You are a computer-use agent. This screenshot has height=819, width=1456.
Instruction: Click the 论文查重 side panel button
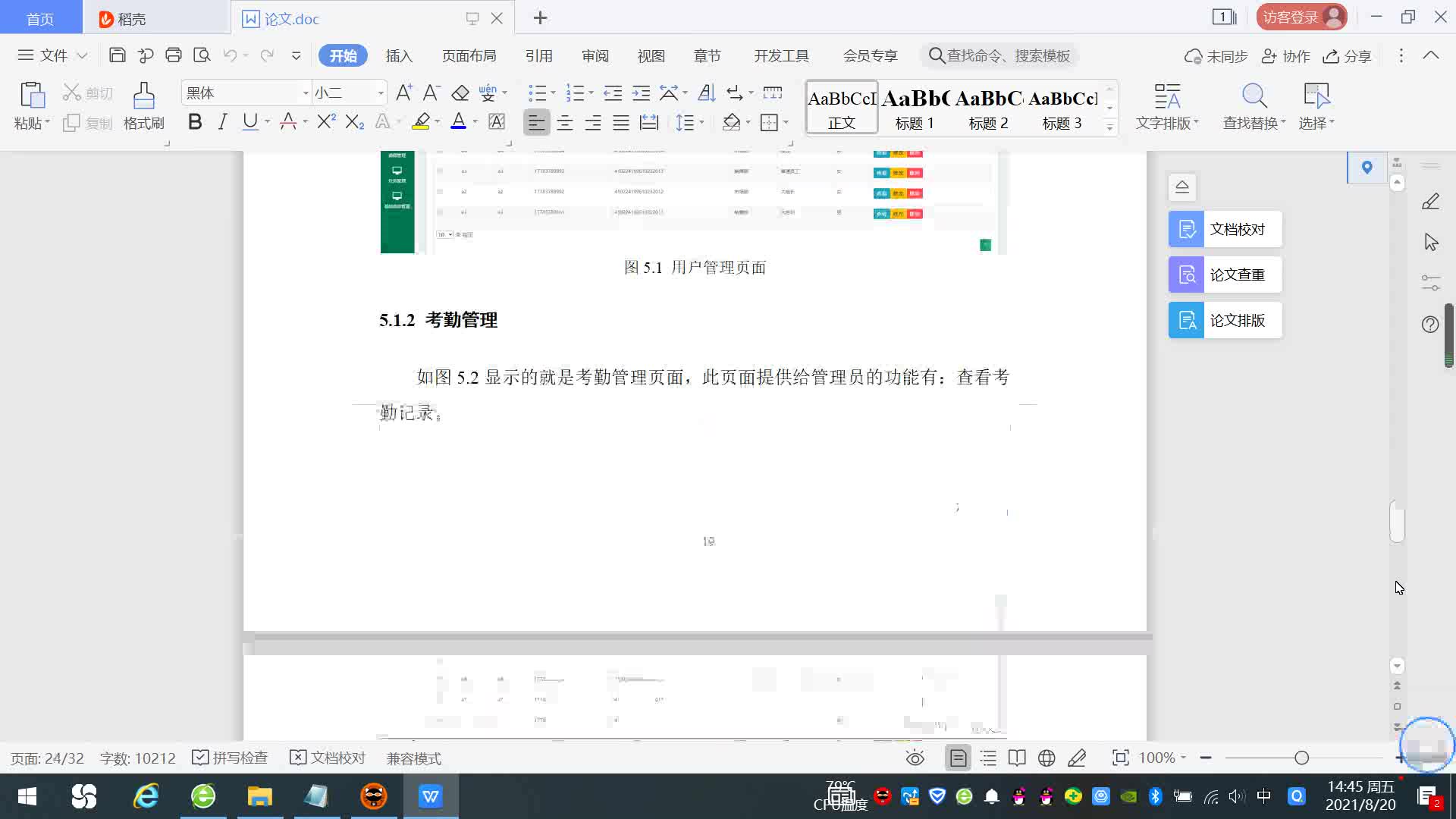pyautogui.click(x=1225, y=275)
